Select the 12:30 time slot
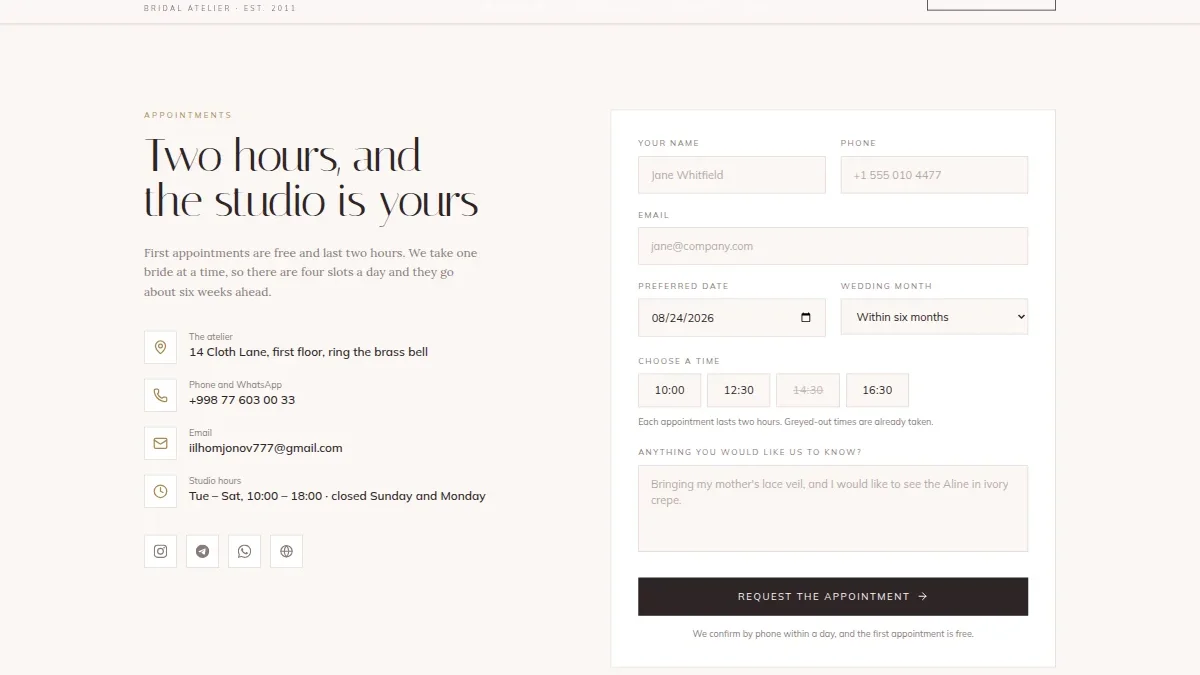 coord(738,390)
